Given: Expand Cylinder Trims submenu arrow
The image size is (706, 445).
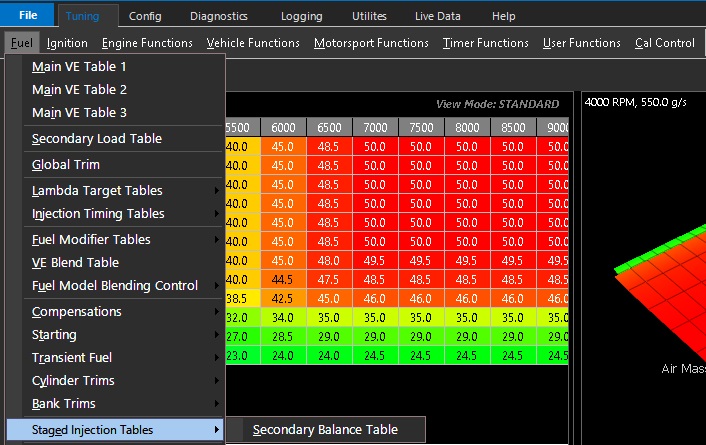Looking at the screenshot, I should tap(217, 381).
